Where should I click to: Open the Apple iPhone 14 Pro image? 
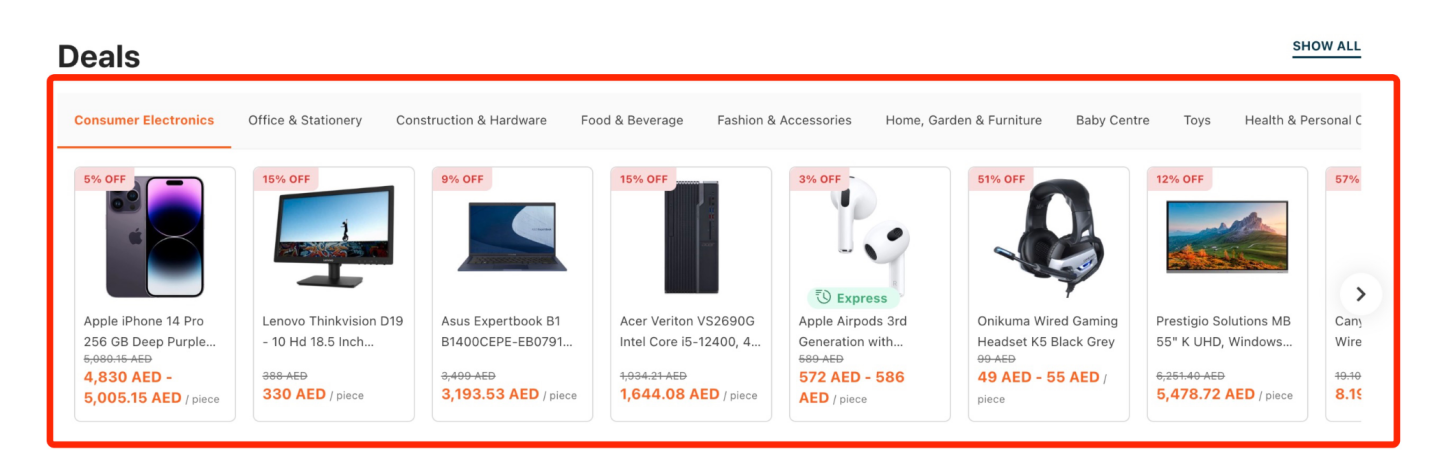pyautogui.click(x=155, y=237)
